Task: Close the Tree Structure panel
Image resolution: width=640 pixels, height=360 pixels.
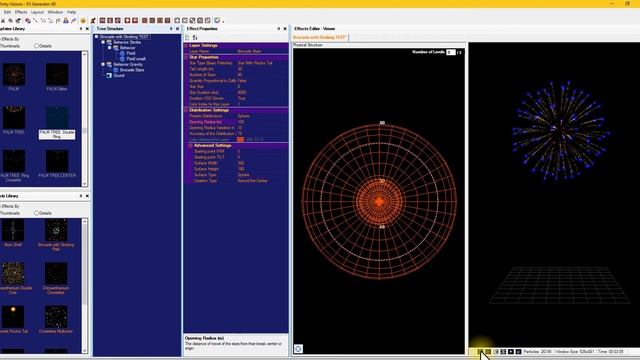Action: (x=178, y=29)
